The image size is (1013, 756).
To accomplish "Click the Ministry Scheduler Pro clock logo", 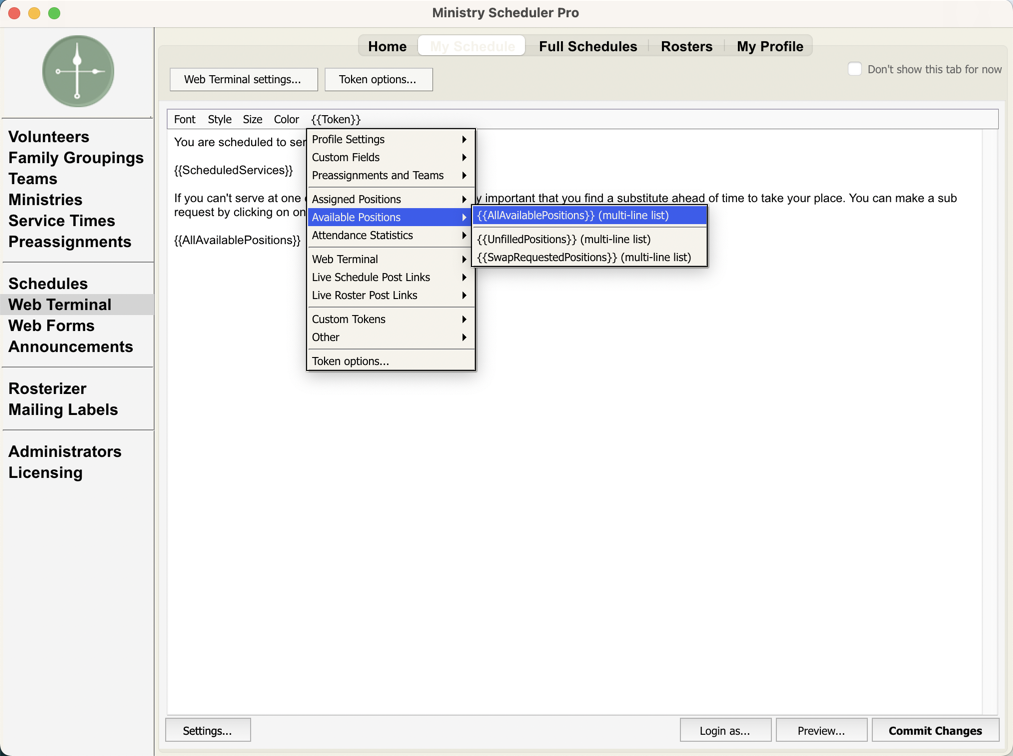I will click(x=78, y=71).
